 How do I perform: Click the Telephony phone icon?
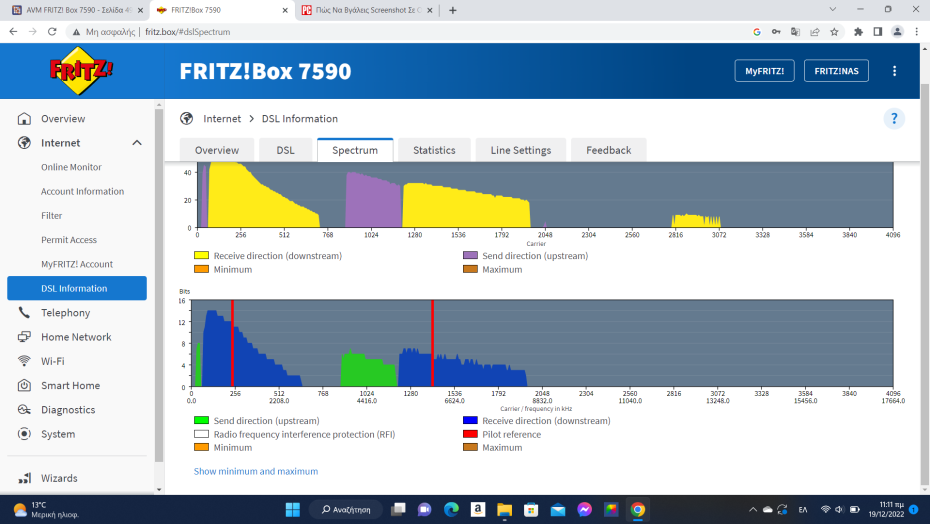tap(24, 313)
